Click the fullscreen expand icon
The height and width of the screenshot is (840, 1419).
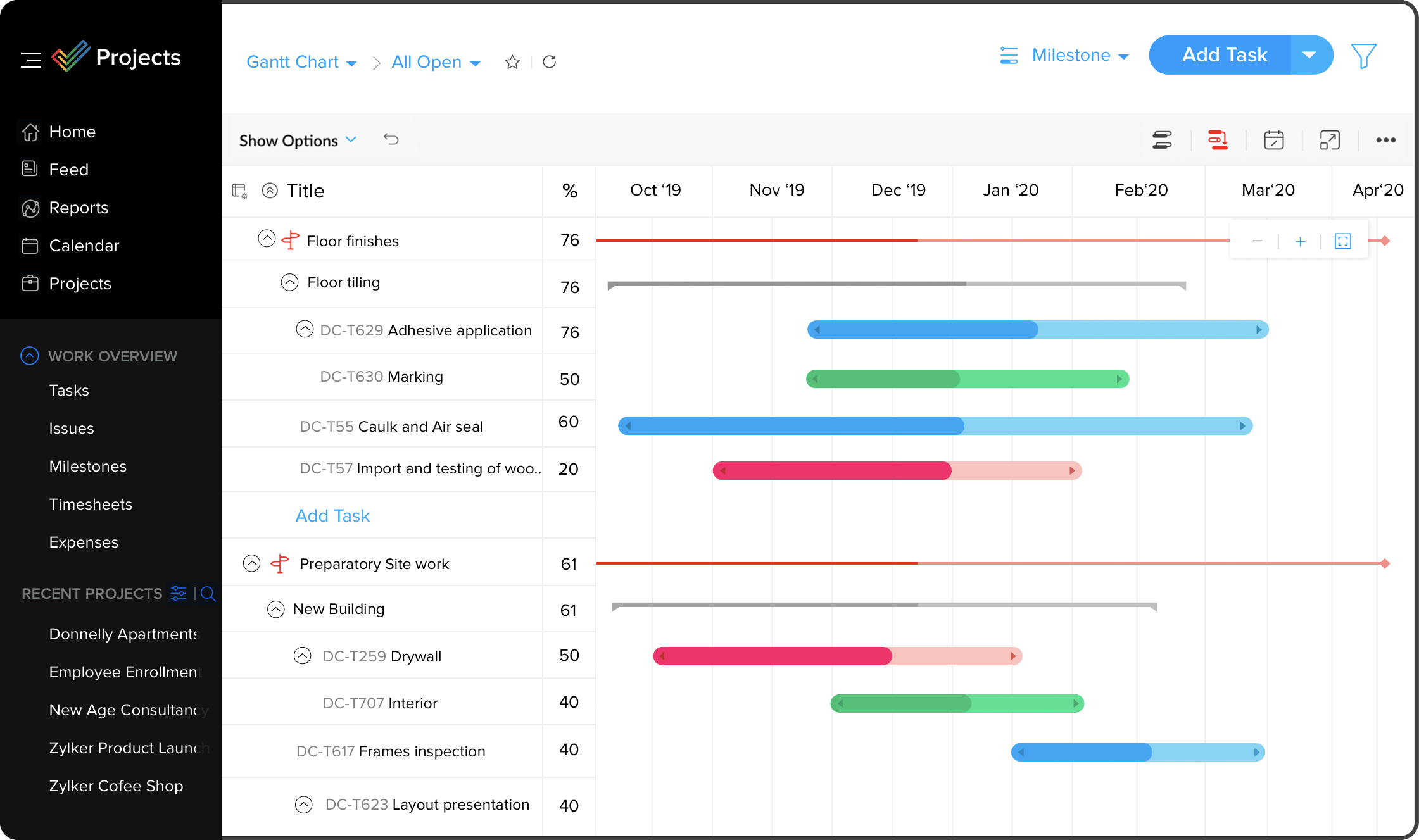point(1329,140)
